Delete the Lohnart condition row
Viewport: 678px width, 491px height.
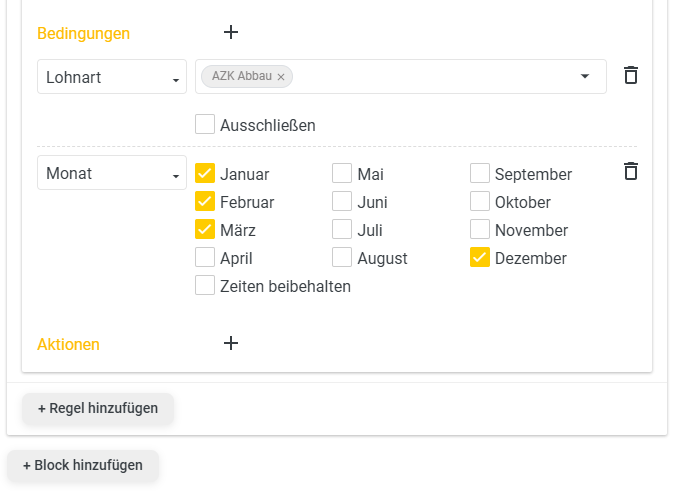[631, 75]
